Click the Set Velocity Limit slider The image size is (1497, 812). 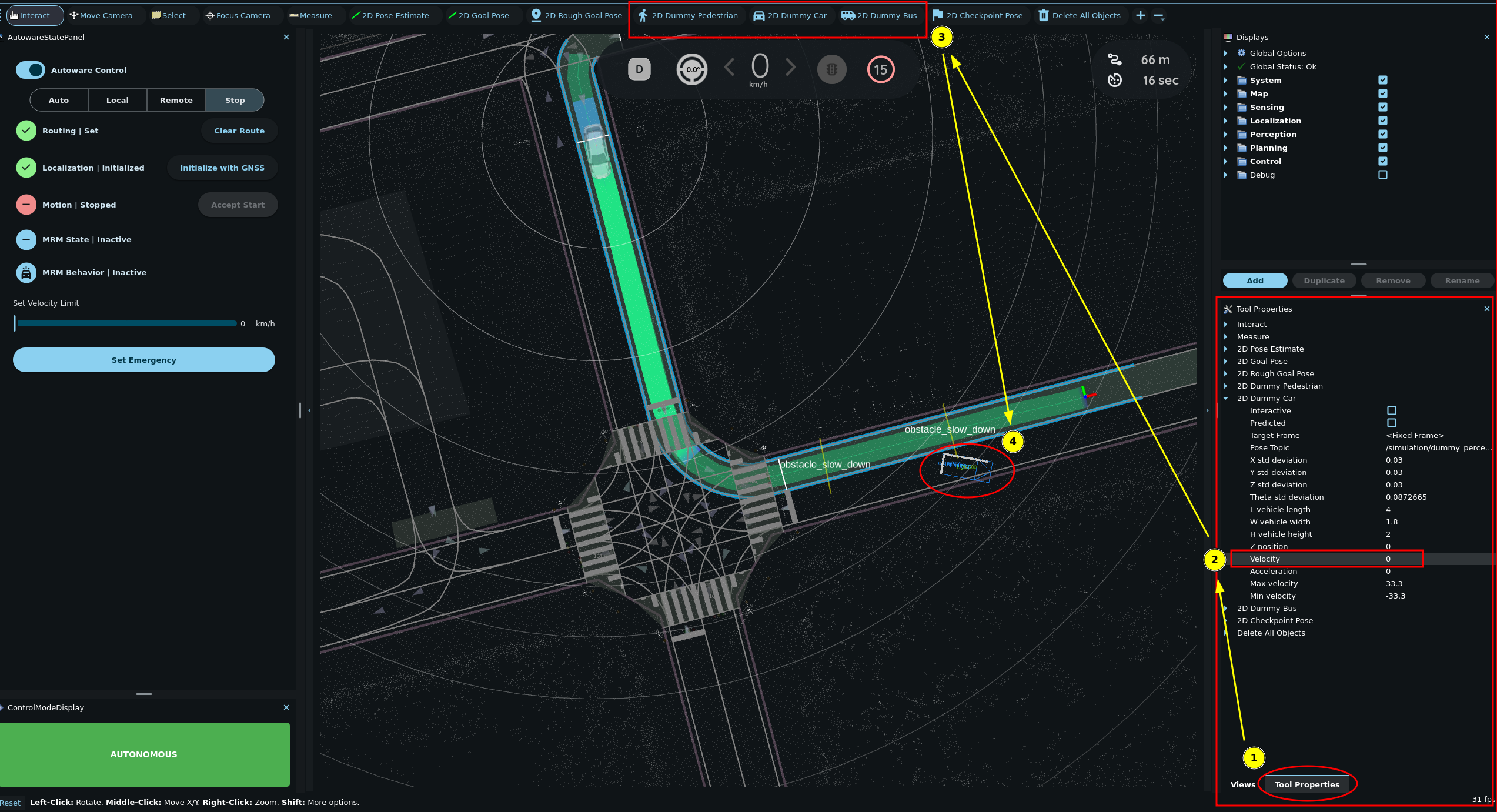pyautogui.click(x=126, y=323)
